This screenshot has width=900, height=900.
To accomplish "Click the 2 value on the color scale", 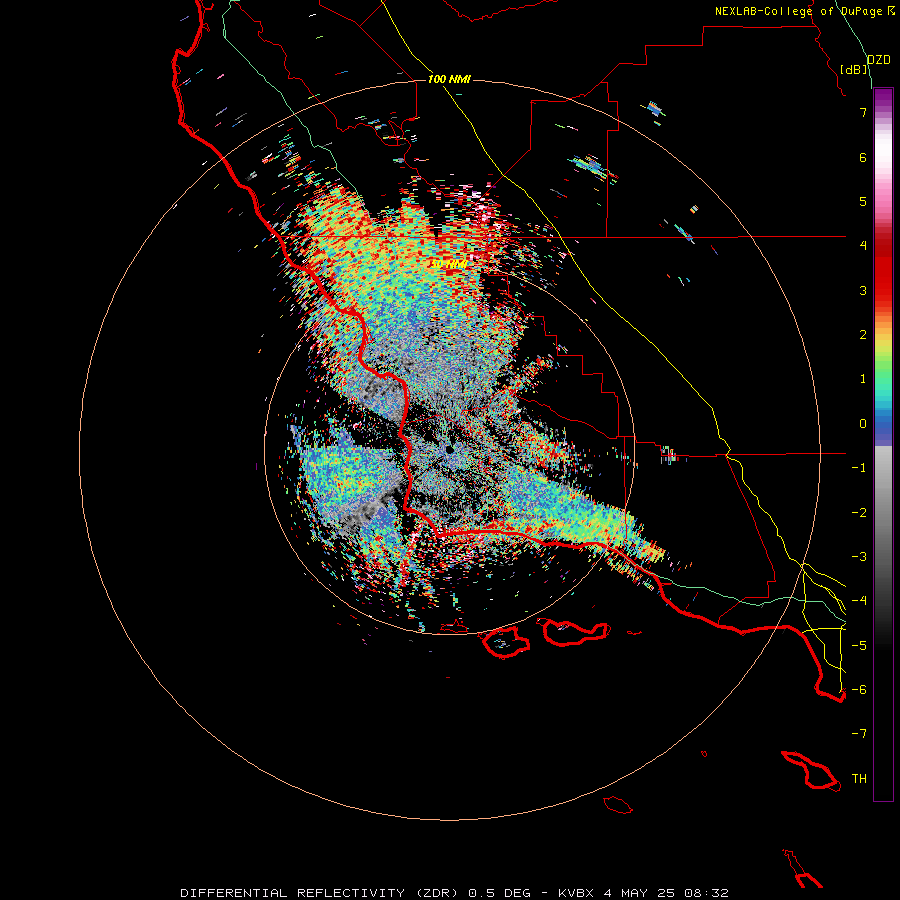I will point(863,335).
